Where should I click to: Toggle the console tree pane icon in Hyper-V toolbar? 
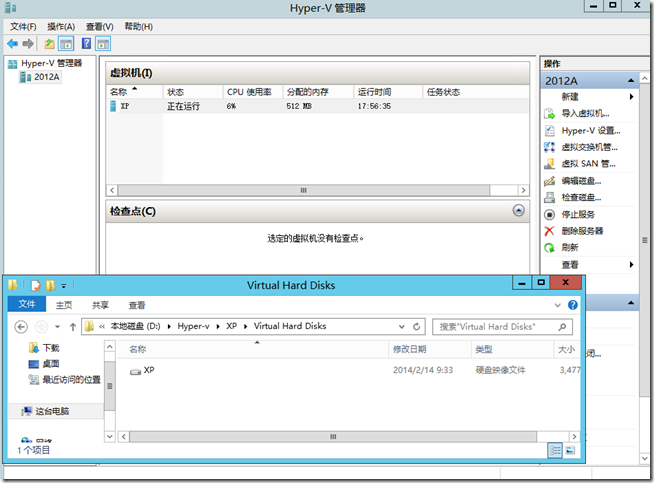66,43
